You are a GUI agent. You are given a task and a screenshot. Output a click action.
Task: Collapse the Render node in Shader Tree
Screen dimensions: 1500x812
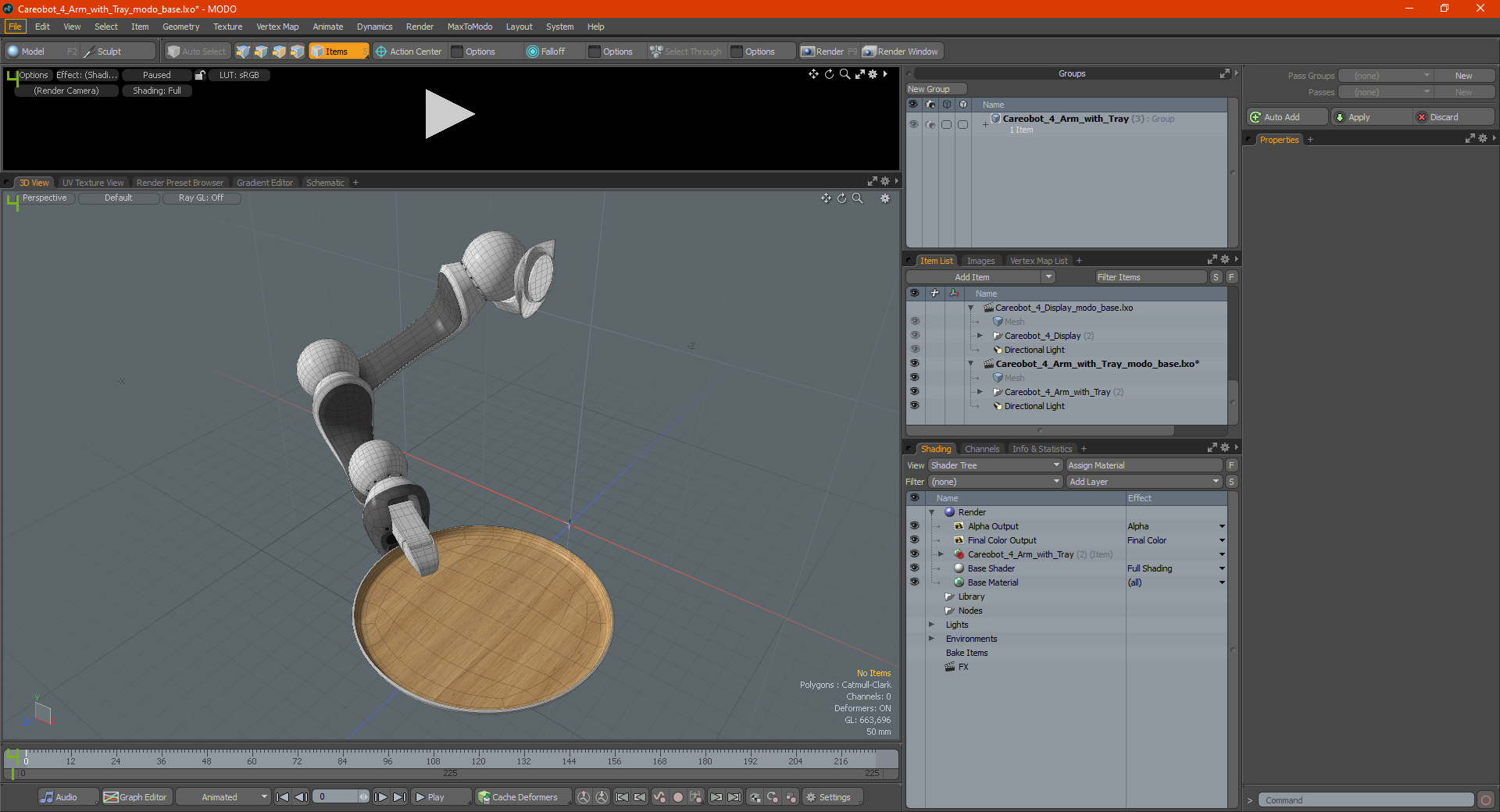pos(932,512)
